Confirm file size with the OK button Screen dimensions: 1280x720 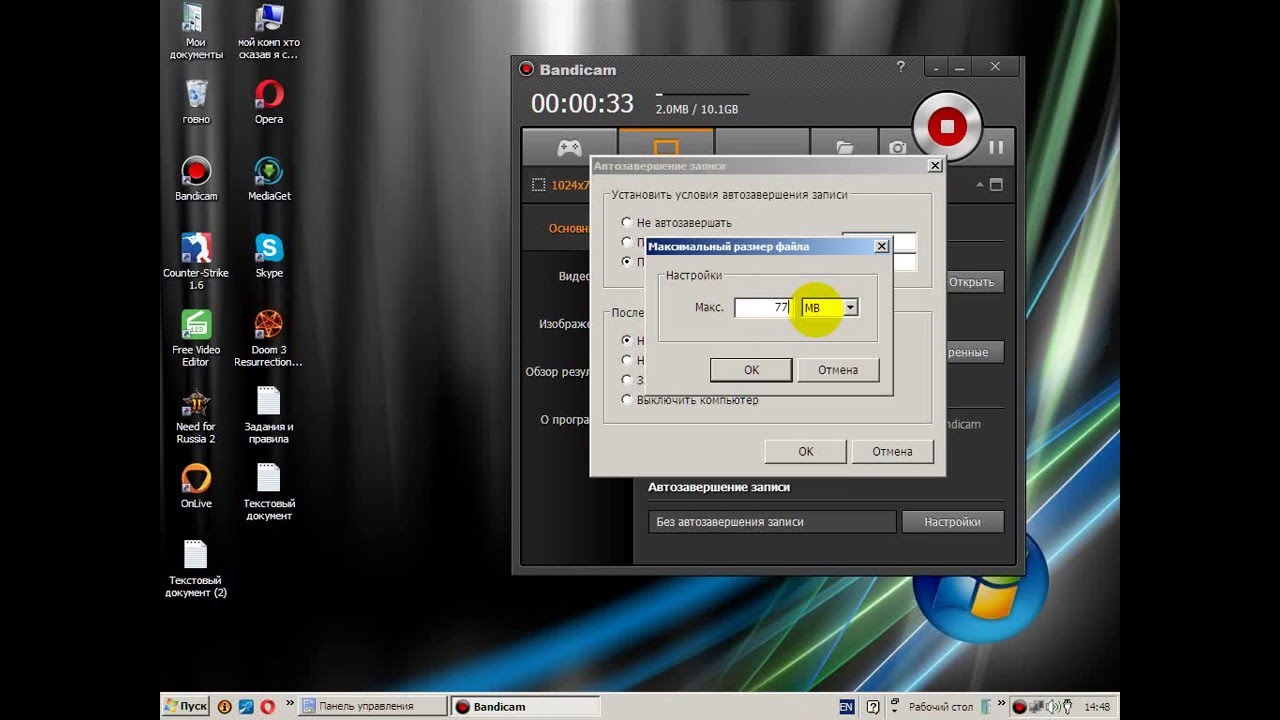coord(752,370)
